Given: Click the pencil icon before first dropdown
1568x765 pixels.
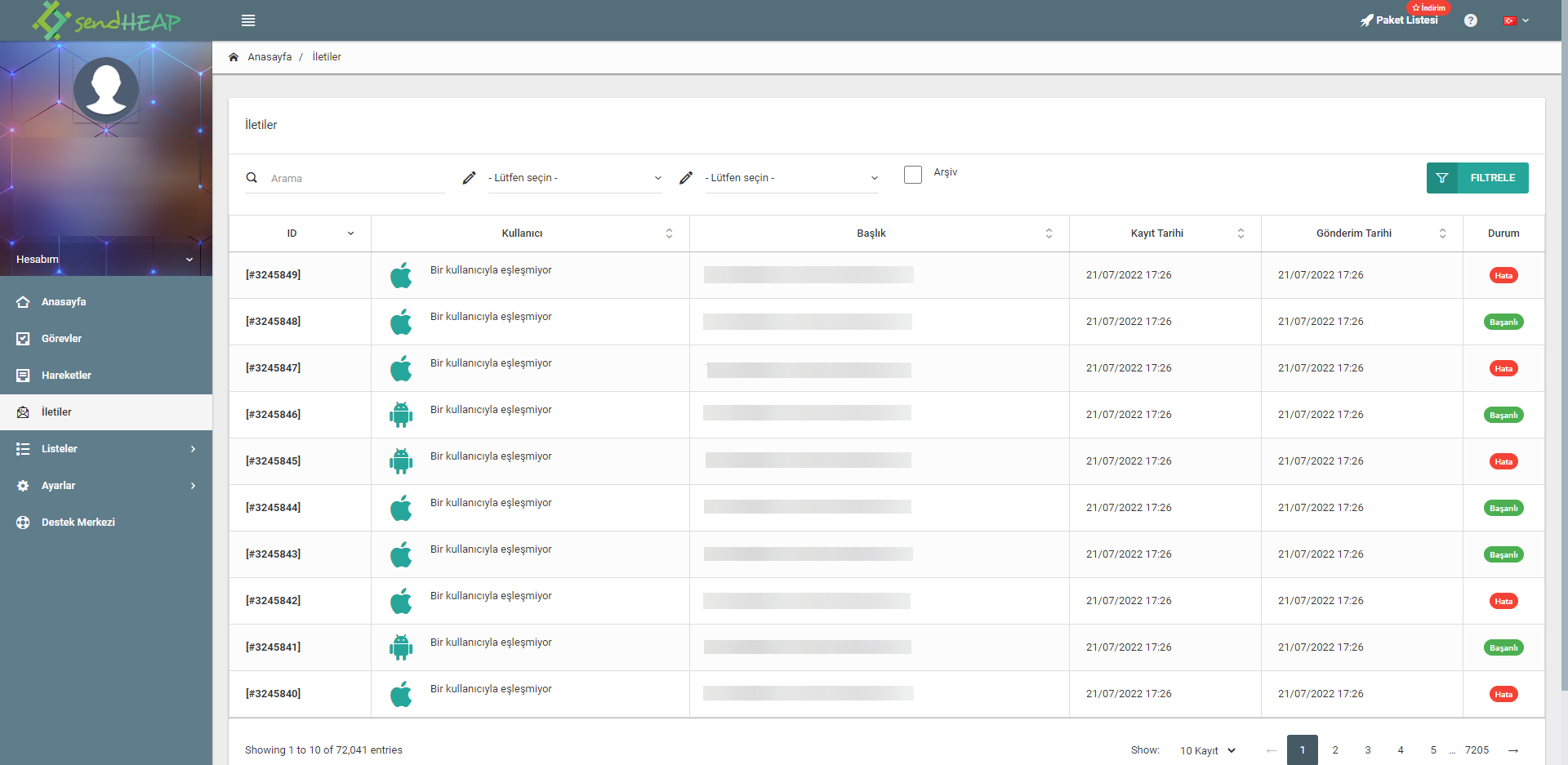Looking at the screenshot, I should (x=469, y=178).
